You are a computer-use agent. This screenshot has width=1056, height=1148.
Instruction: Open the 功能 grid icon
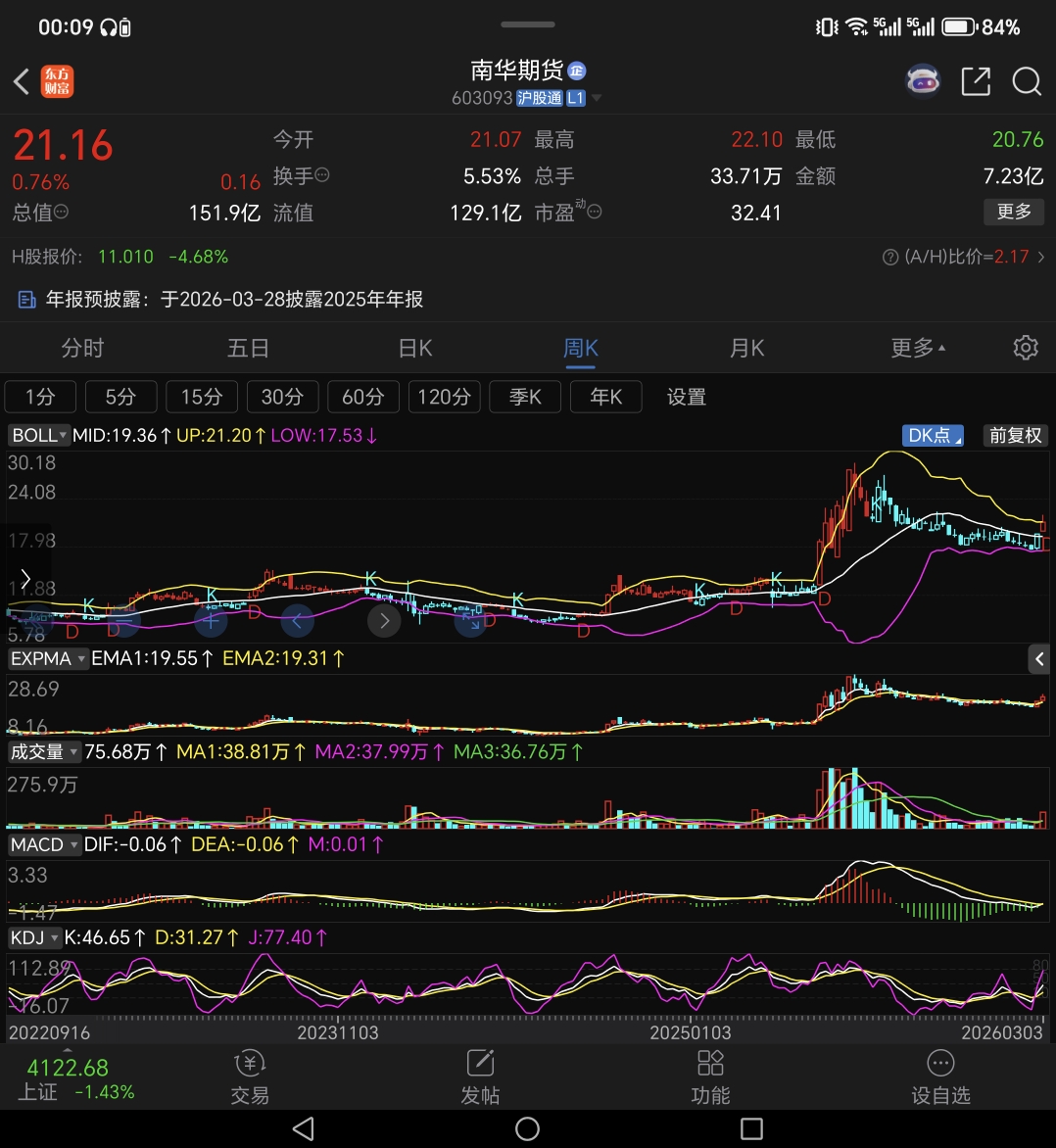710,1063
